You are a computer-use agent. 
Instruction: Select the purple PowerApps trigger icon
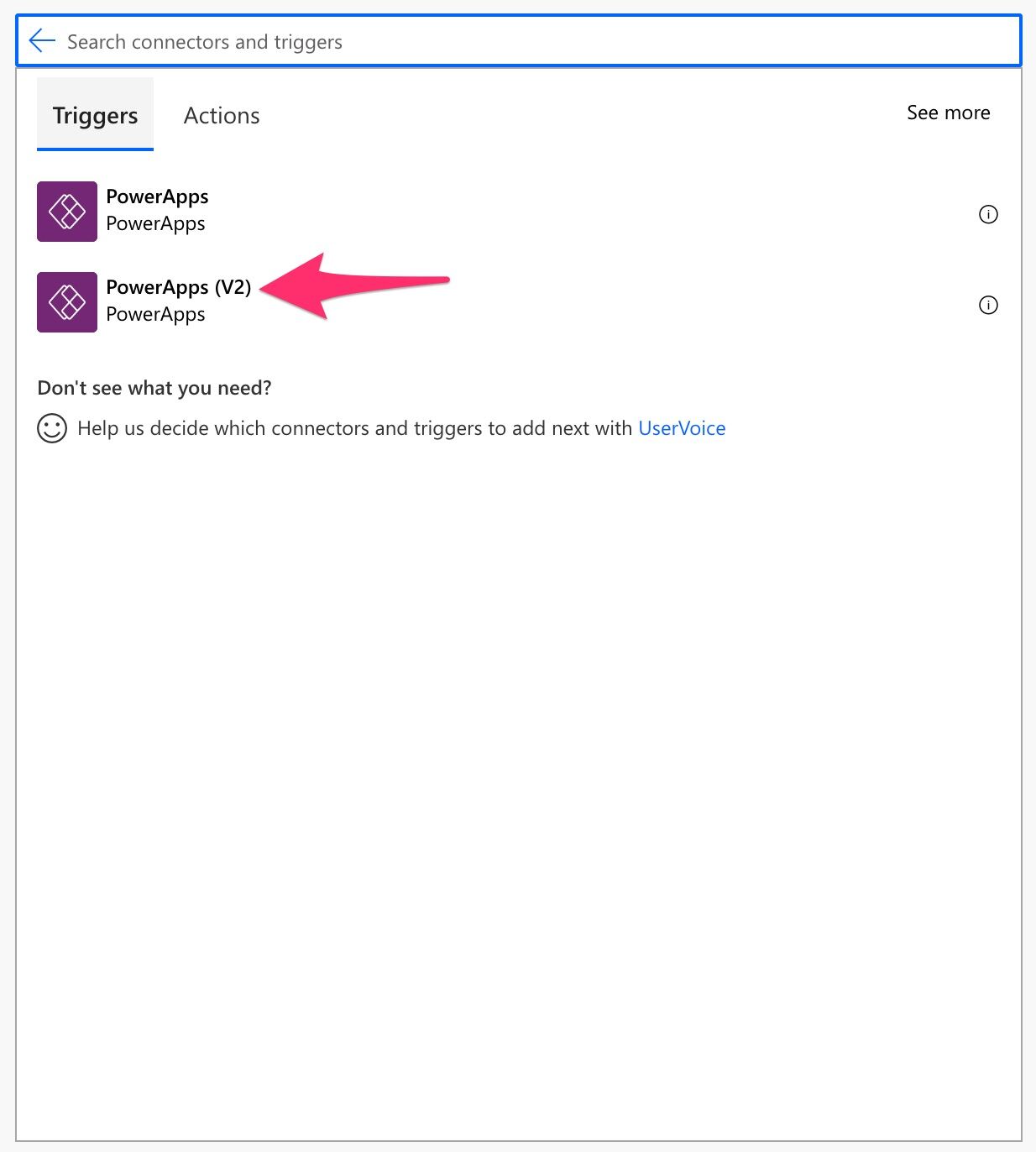pos(67,212)
